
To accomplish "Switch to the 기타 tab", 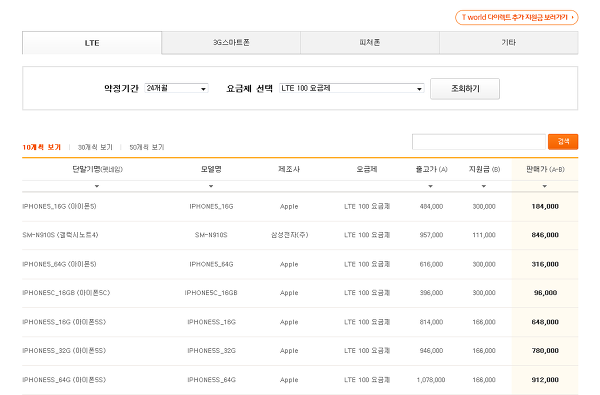I will (509, 42).
